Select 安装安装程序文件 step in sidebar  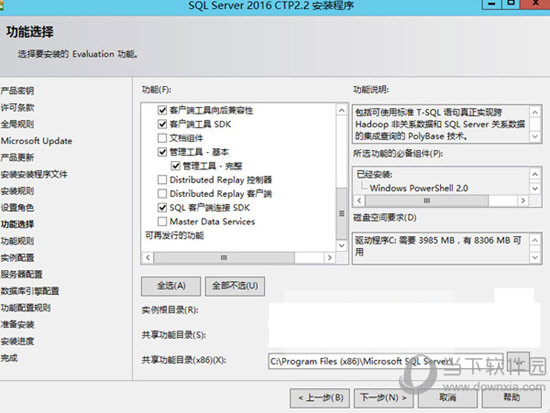(34, 174)
